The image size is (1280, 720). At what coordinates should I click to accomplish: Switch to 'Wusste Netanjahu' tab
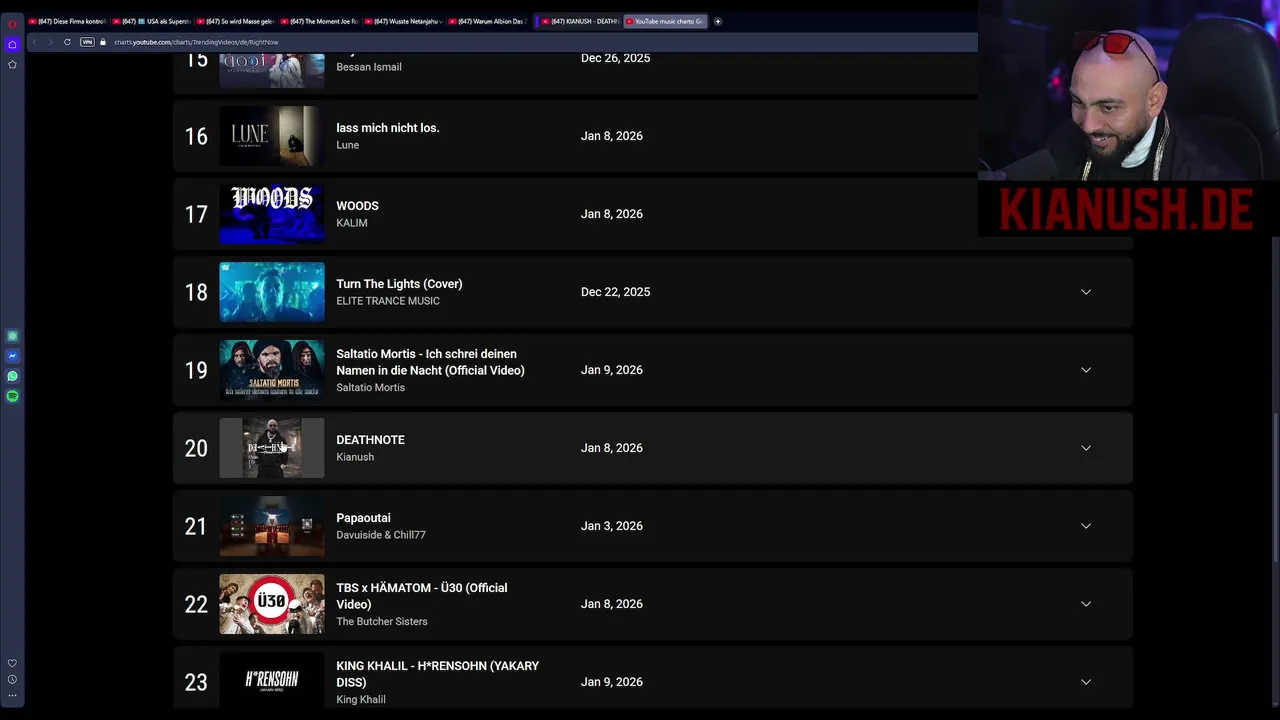403,21
